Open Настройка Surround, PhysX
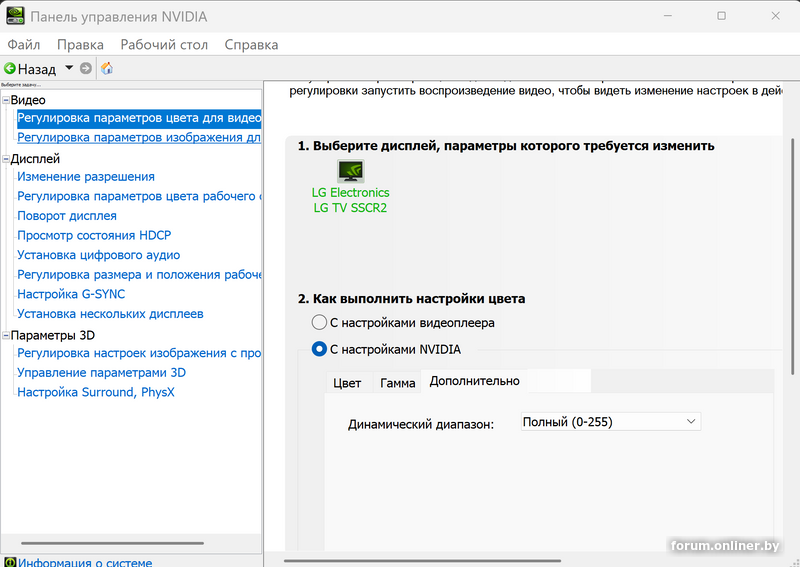The width and height of the screenshot is (800, 567). tap(96, 392)
